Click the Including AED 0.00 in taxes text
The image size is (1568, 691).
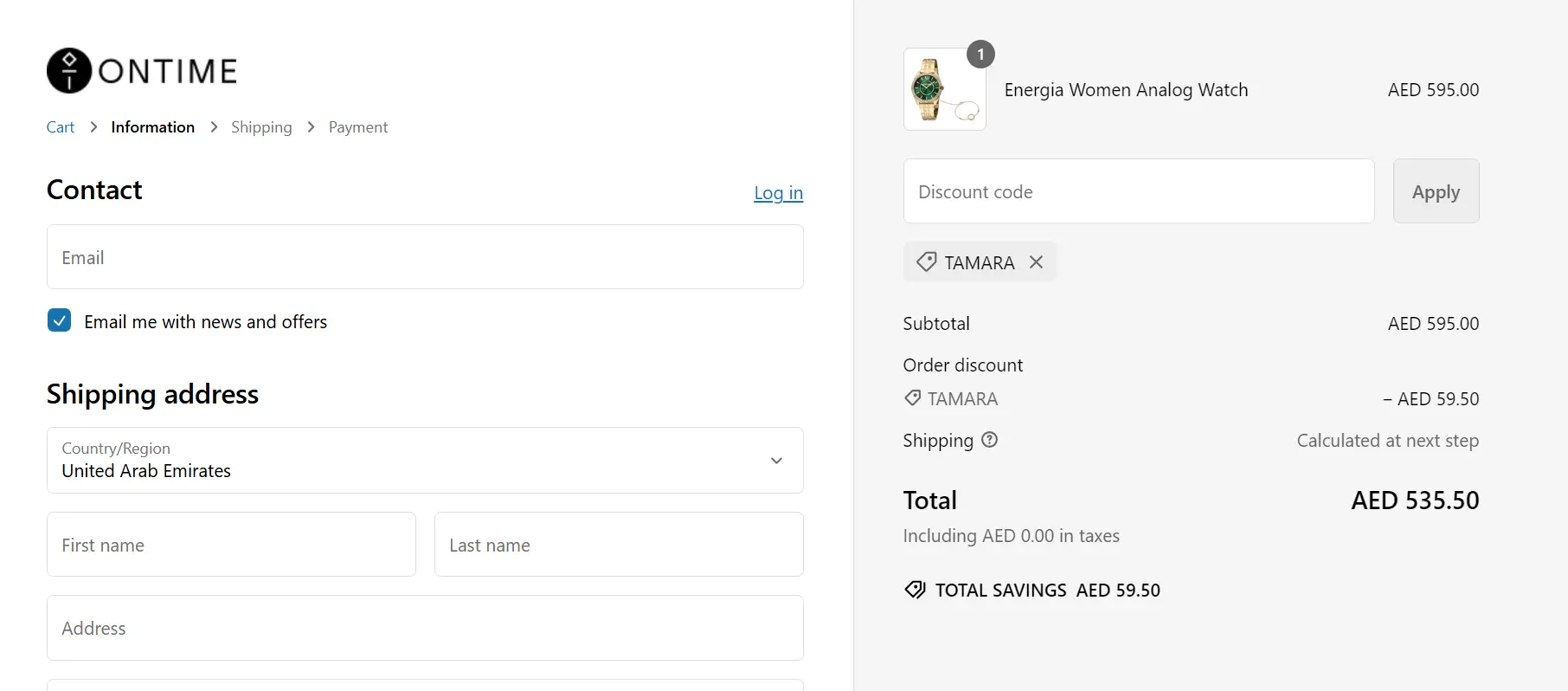click(1011, 536)
